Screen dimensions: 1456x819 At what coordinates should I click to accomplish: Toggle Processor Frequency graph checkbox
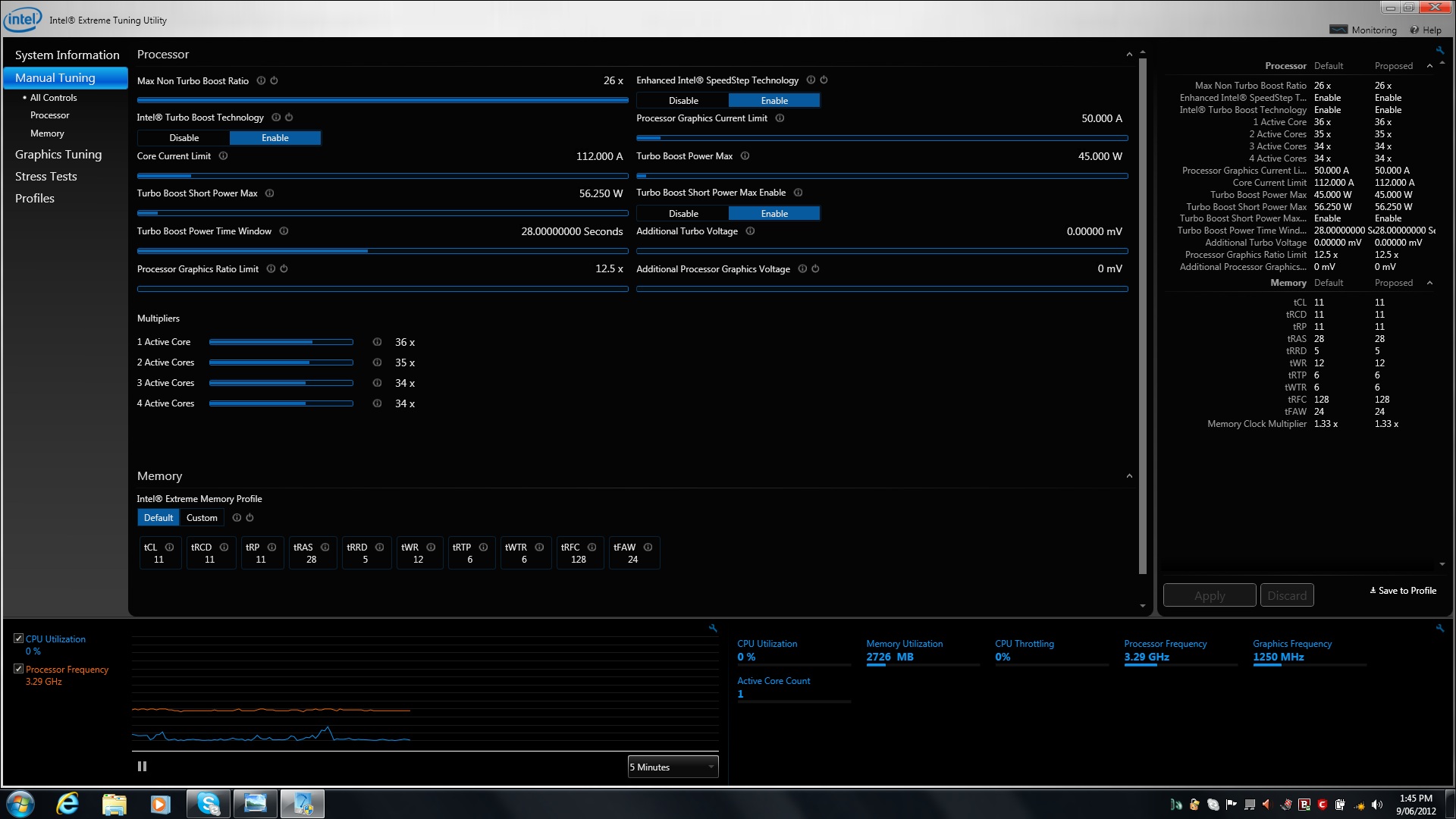(x=19, y=669)
